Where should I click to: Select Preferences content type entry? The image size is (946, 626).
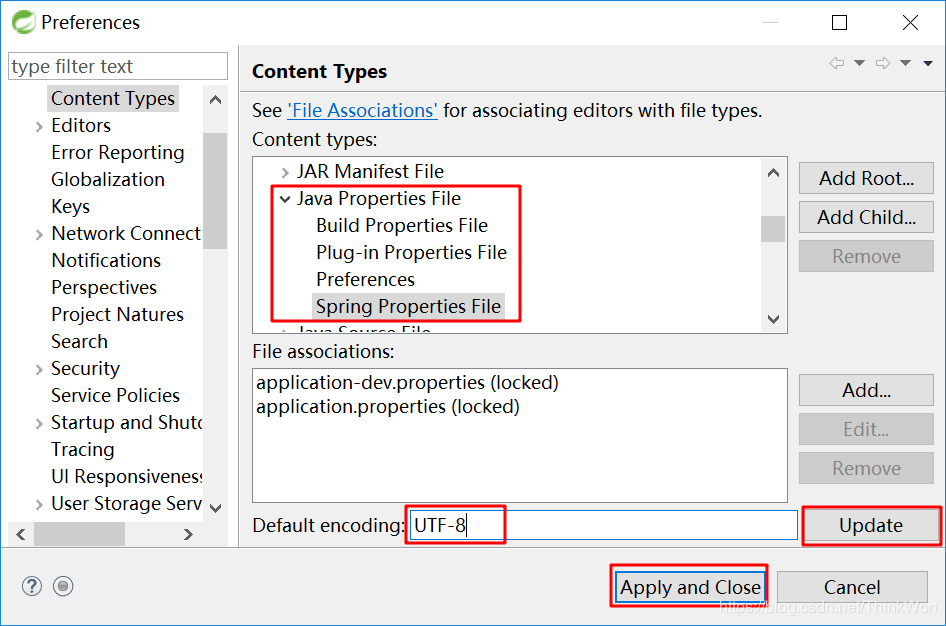point(366,279)
